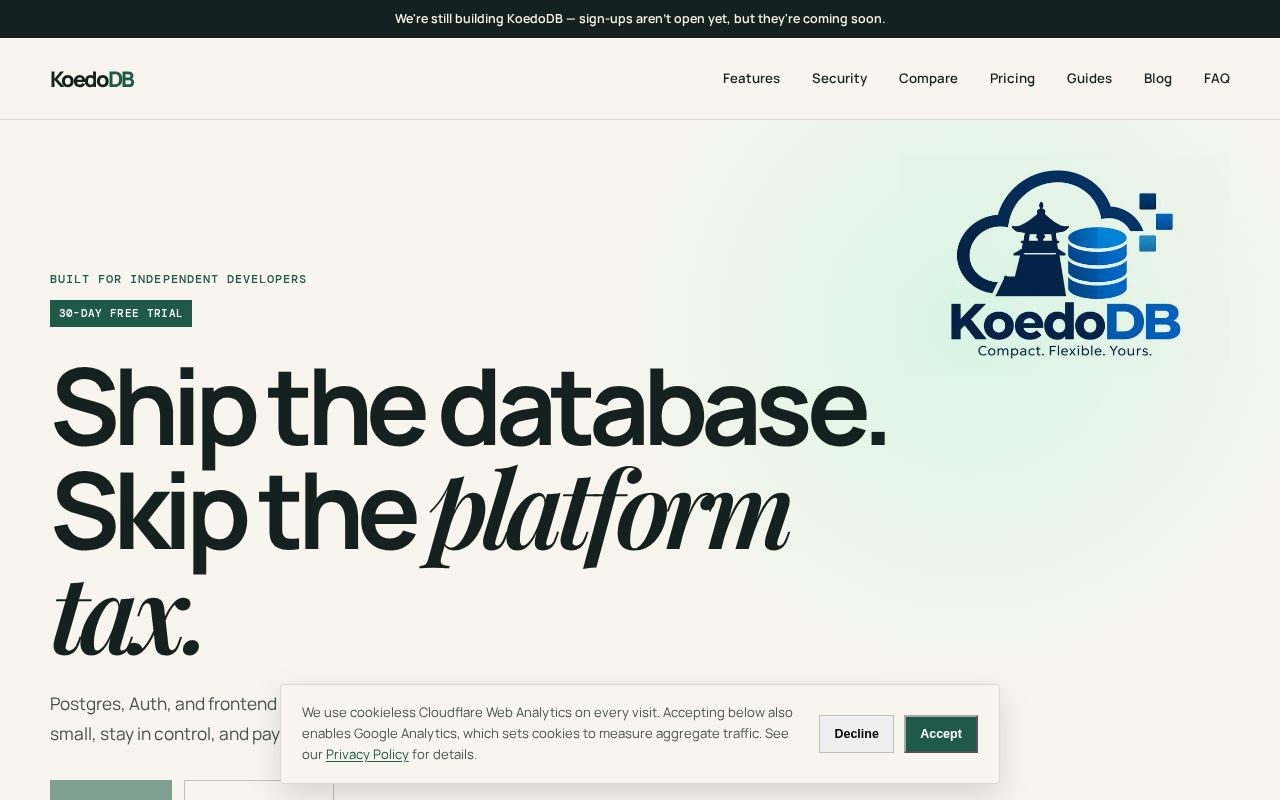Accept the cookie consent
Viewport: 1280px width, 800px height.
click(941, 734)
